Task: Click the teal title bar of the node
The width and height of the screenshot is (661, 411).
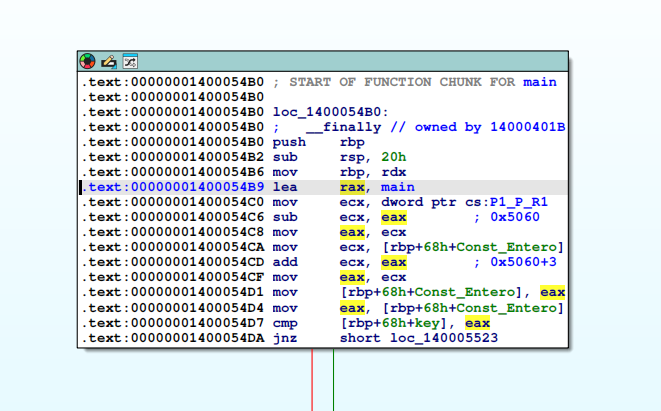Action: tap(350, 62)
